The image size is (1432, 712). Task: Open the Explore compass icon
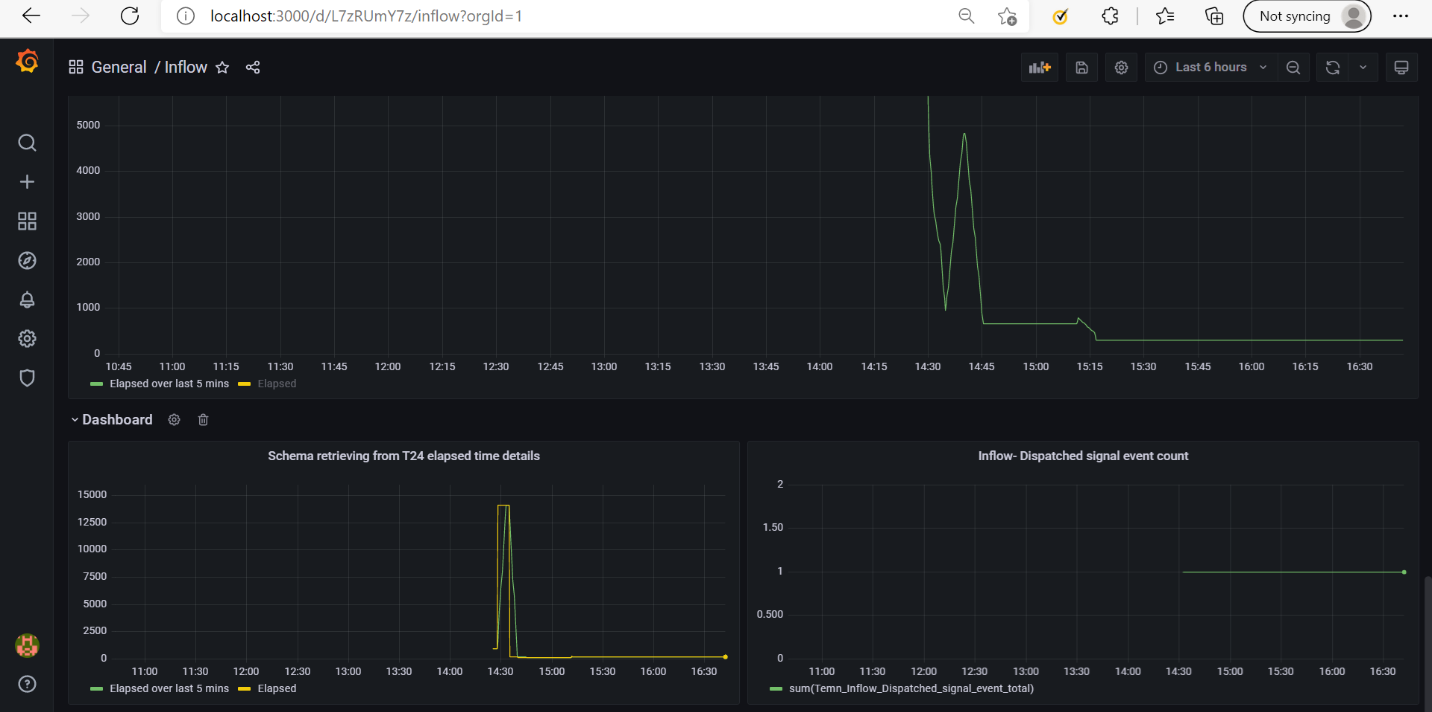(x=27, y=261)
